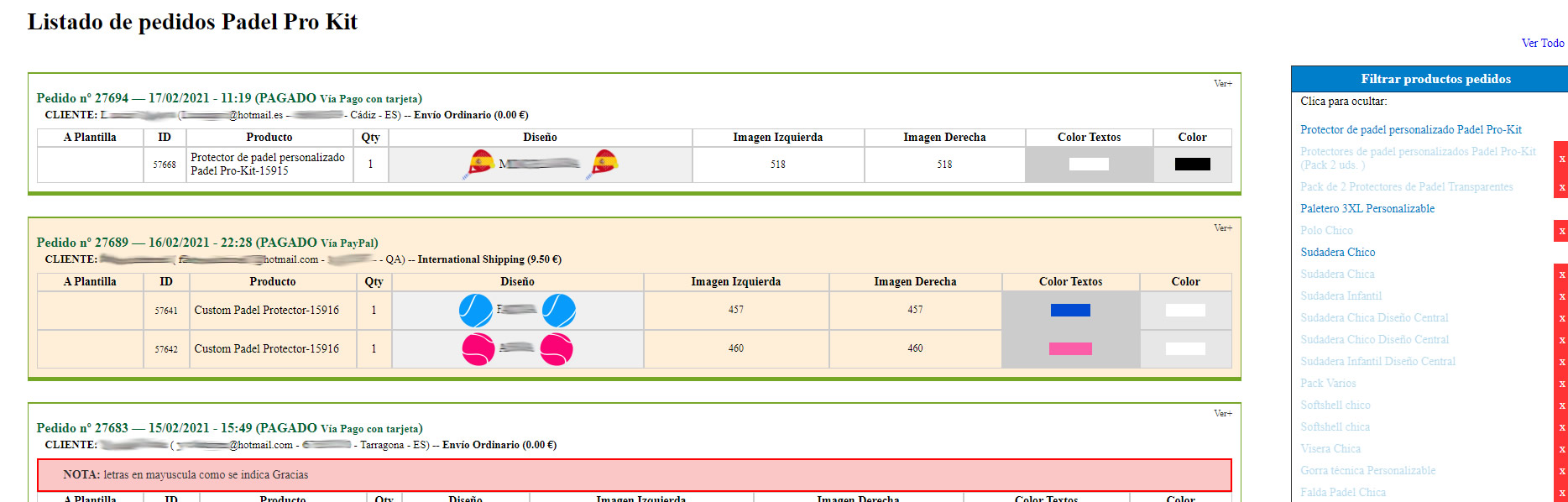
Task: Click the x next to Visera Chica
Action: pyautogui.click(x=1561, y=449)
